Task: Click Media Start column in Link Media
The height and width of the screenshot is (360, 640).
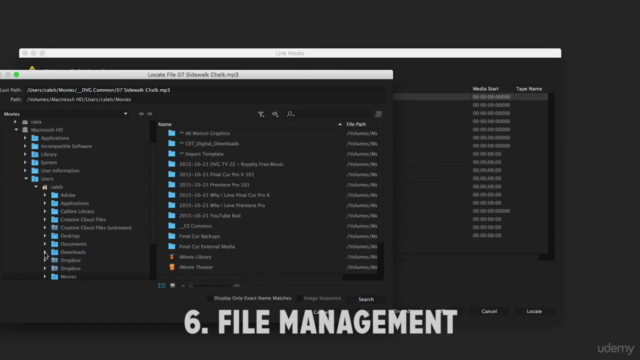Action: (x=485, y=89)
